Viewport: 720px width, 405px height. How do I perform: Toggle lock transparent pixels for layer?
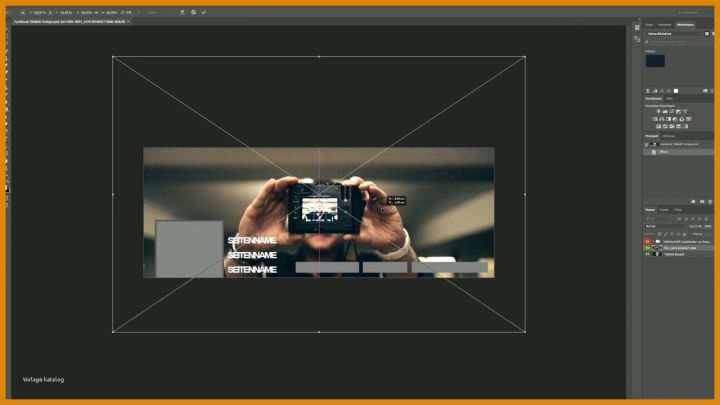tap(659, 234)
